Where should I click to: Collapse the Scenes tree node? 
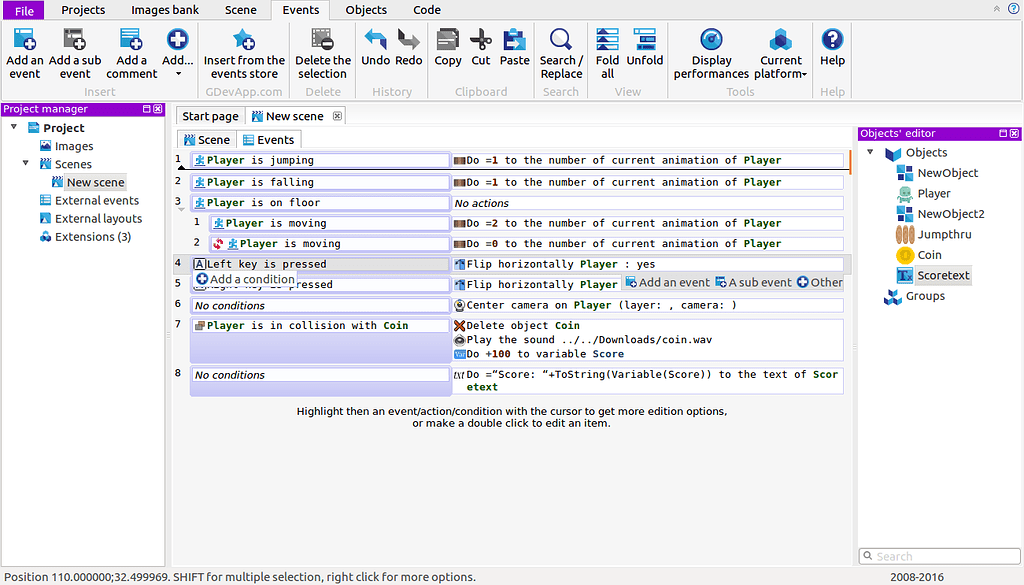click(x=28, y=164)
